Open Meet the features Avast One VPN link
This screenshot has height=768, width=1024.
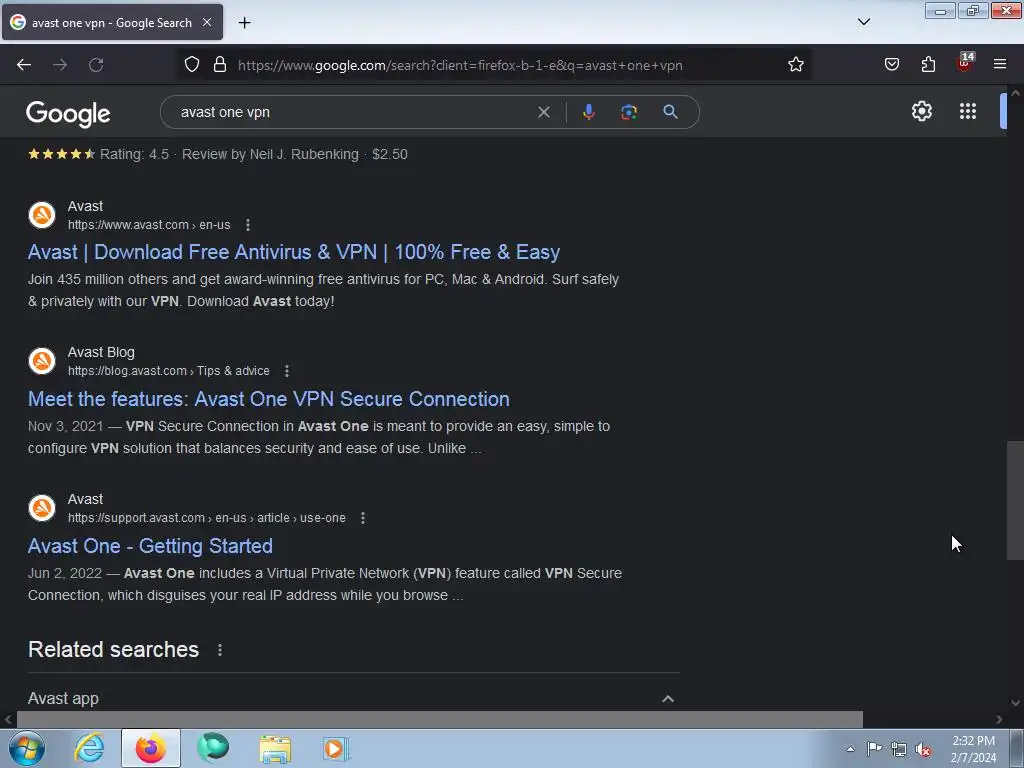click(x=268, y=399)
